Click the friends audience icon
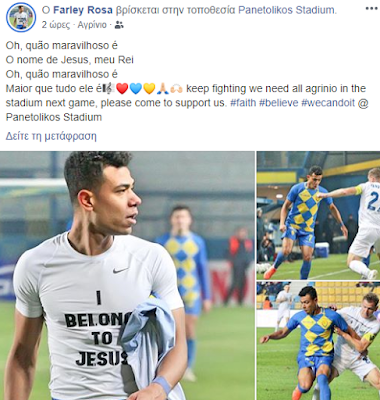The height and width of the screenshot is (400, 380). pyautogui.click(x=119, y=25)
